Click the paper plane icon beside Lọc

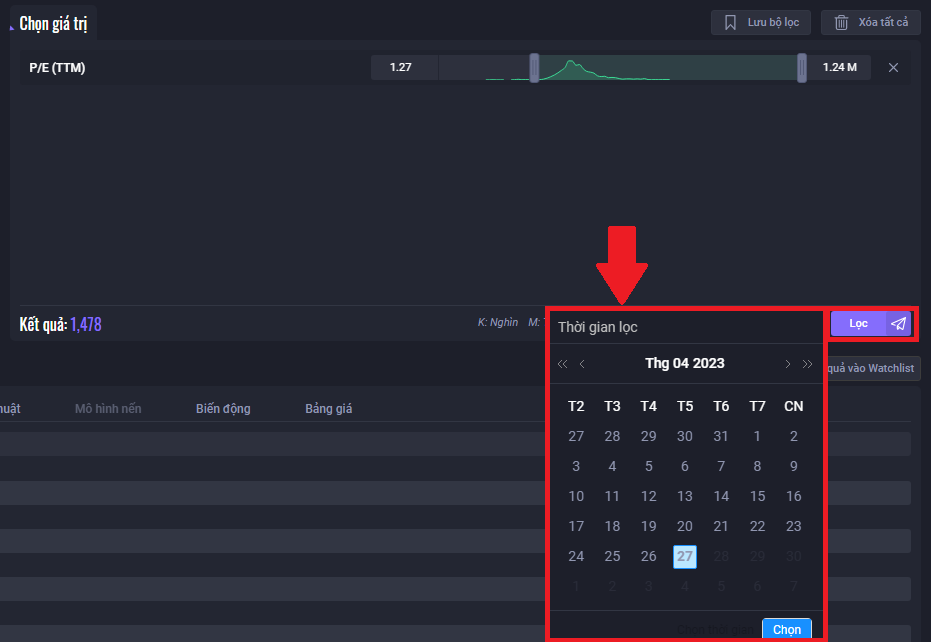(x=899, y=324)
